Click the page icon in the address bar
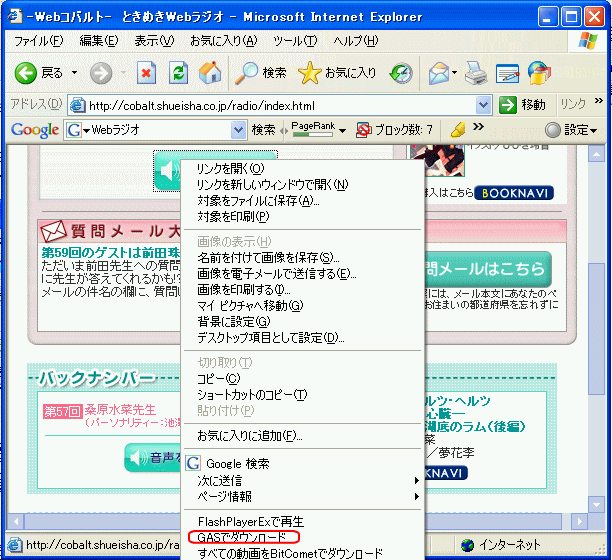The width and height of the screenshot is (612, 560). (x=78, y=105)
